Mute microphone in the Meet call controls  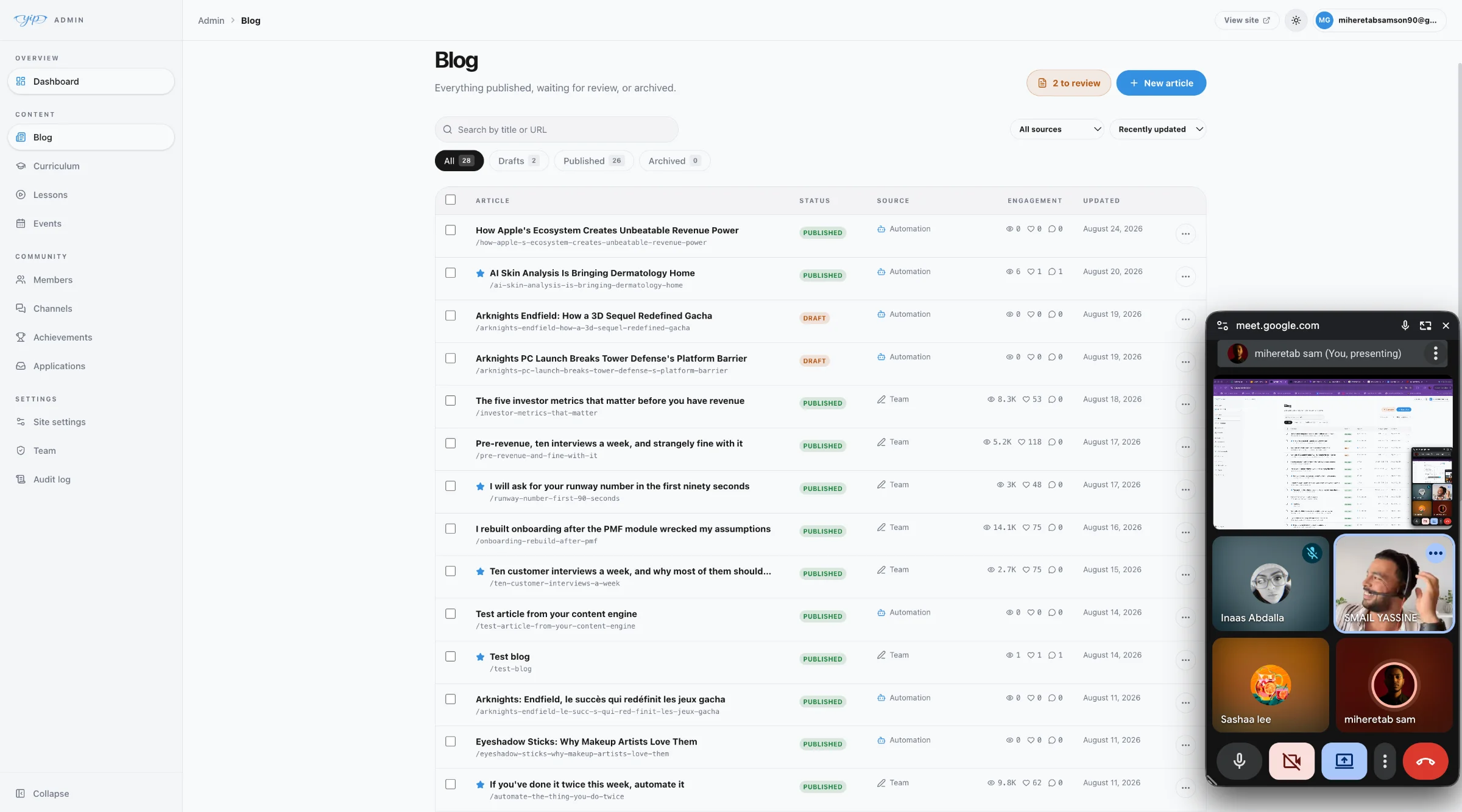pos(1239,761)
